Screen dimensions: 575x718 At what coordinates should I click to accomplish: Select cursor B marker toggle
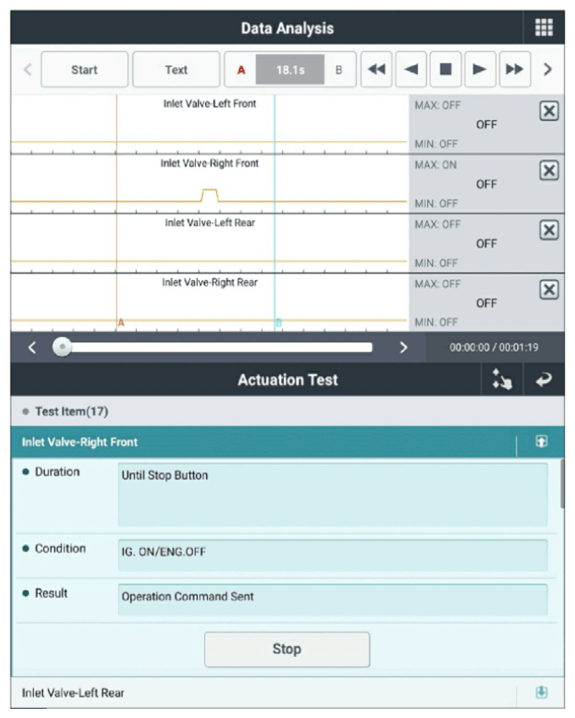[x=339, y=70]
